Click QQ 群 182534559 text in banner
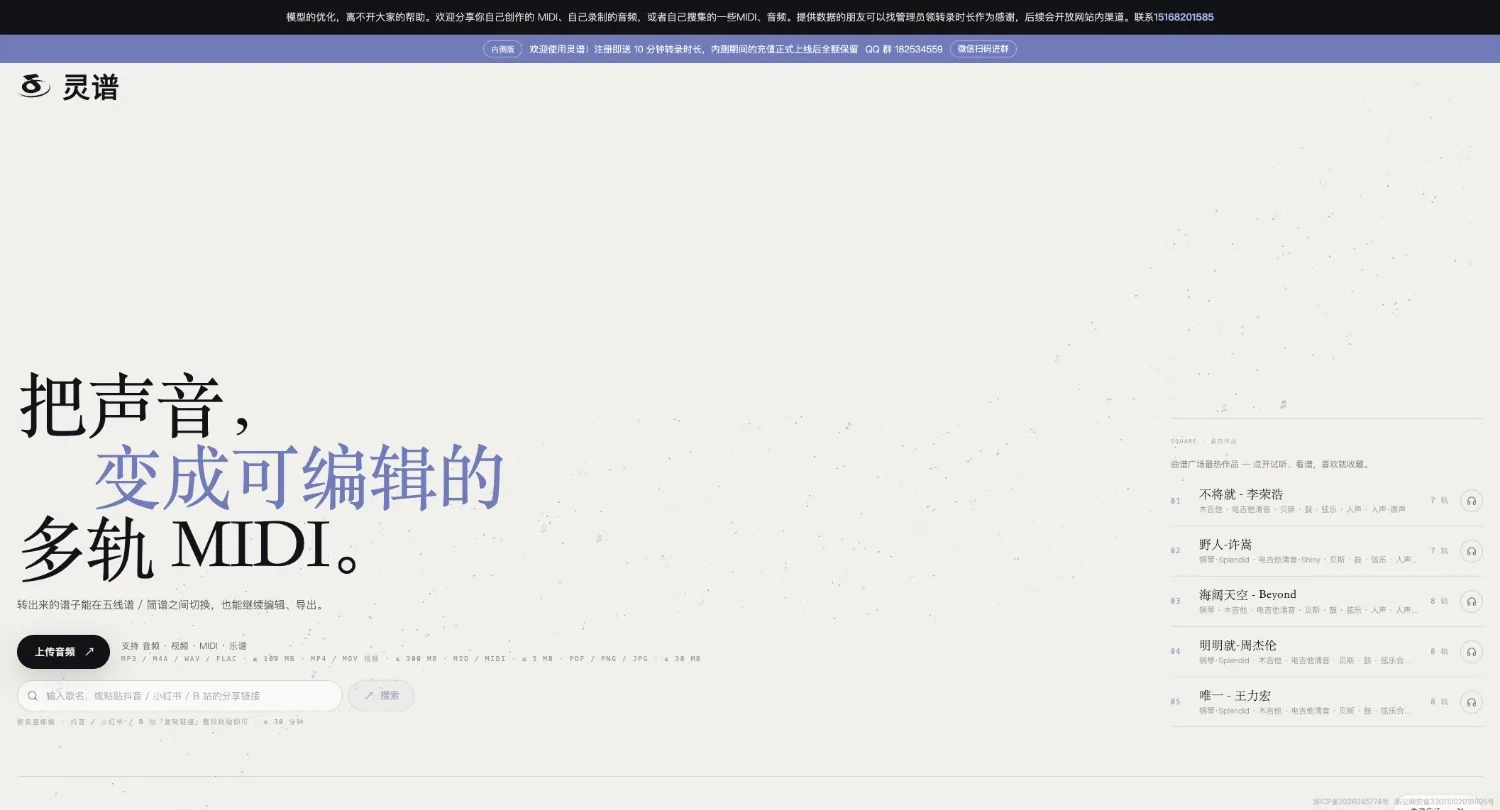Image resolution: width=1500 pixels, height=810 pixels. (904, 49)
